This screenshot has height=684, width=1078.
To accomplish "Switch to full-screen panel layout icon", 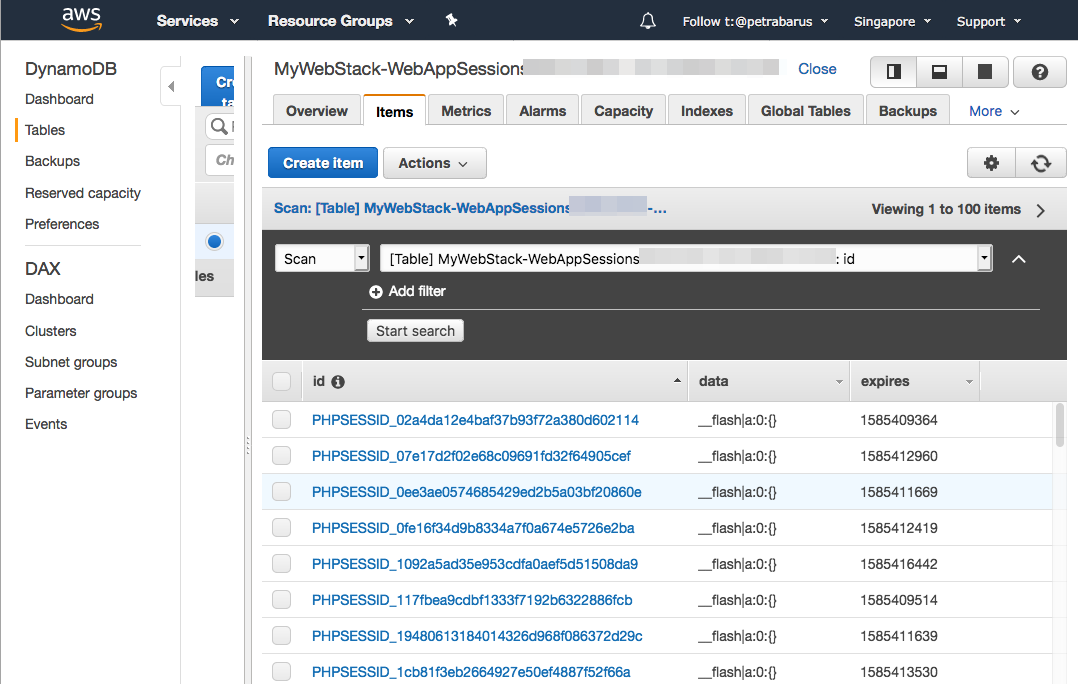I will [984, 71].
